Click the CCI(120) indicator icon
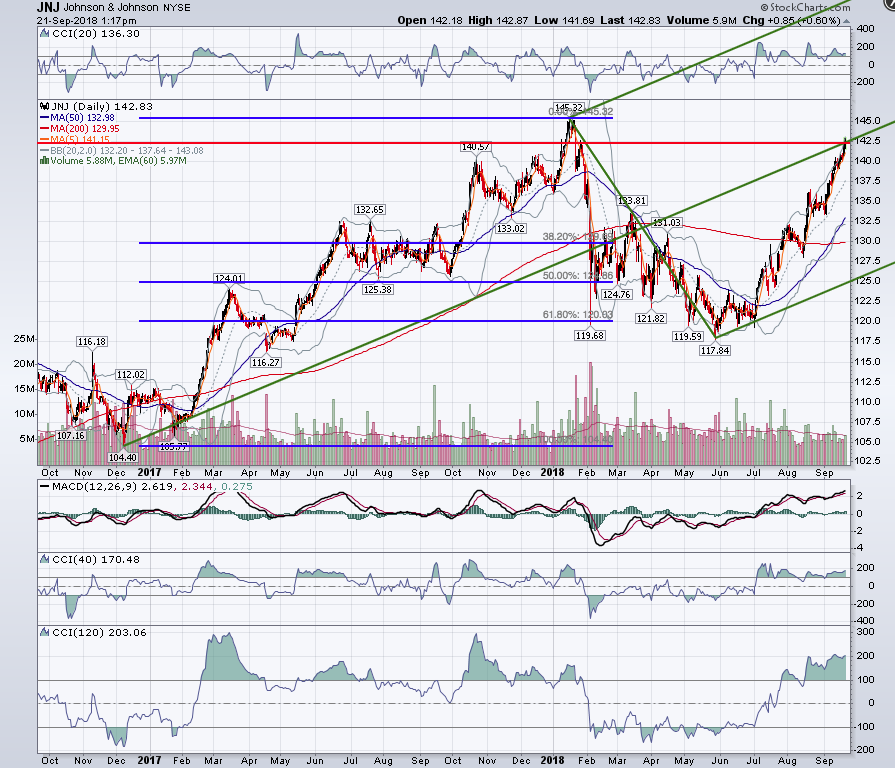Image resolution: width=895 pixels, height=768 pixels. (x=45, y=632)
